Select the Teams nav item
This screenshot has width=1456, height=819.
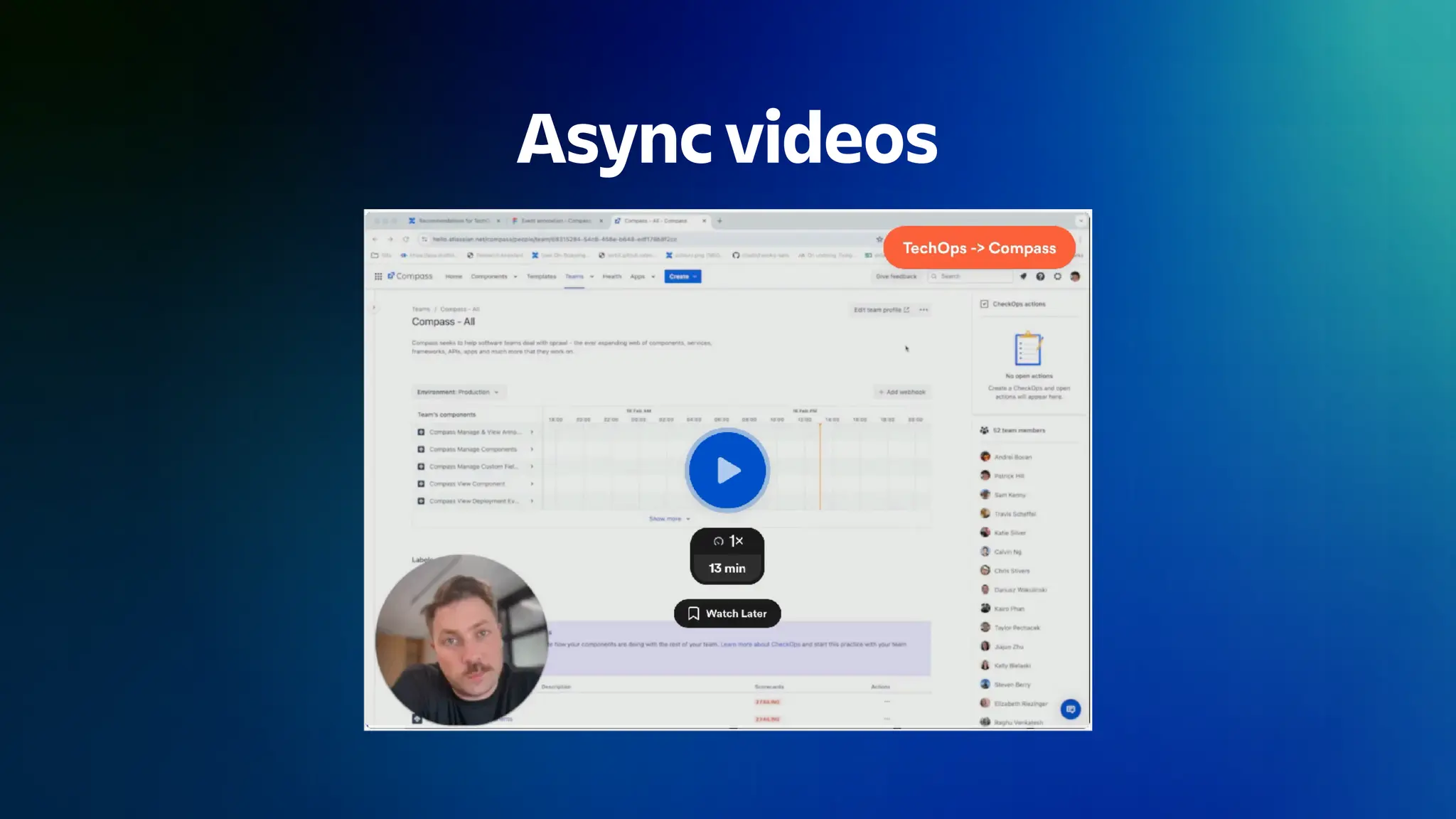point(574,277)
